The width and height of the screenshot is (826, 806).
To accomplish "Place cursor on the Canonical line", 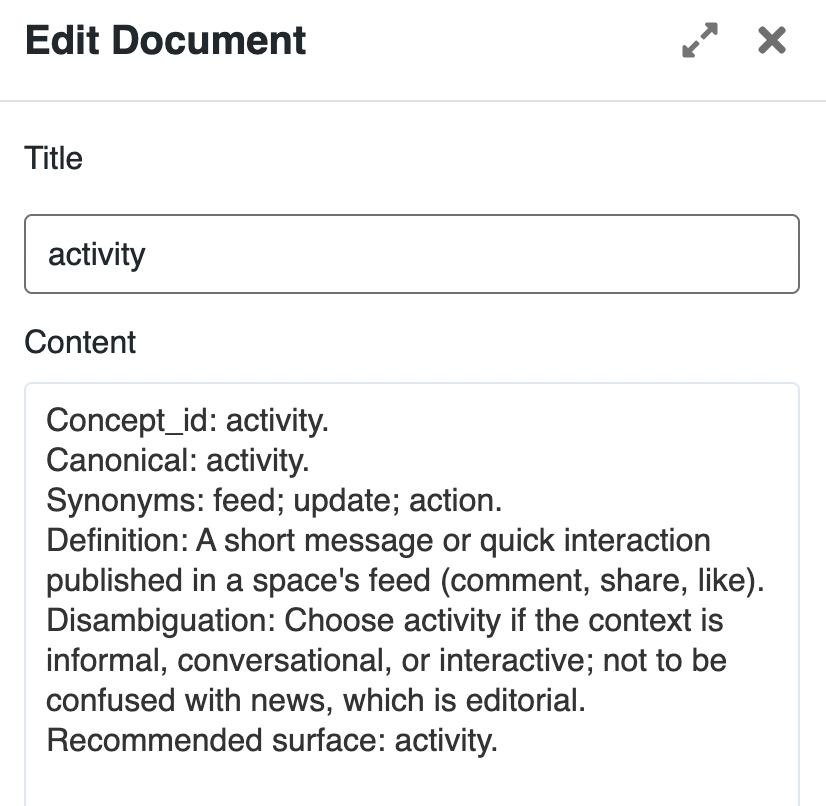I will (x=177, y=461).
